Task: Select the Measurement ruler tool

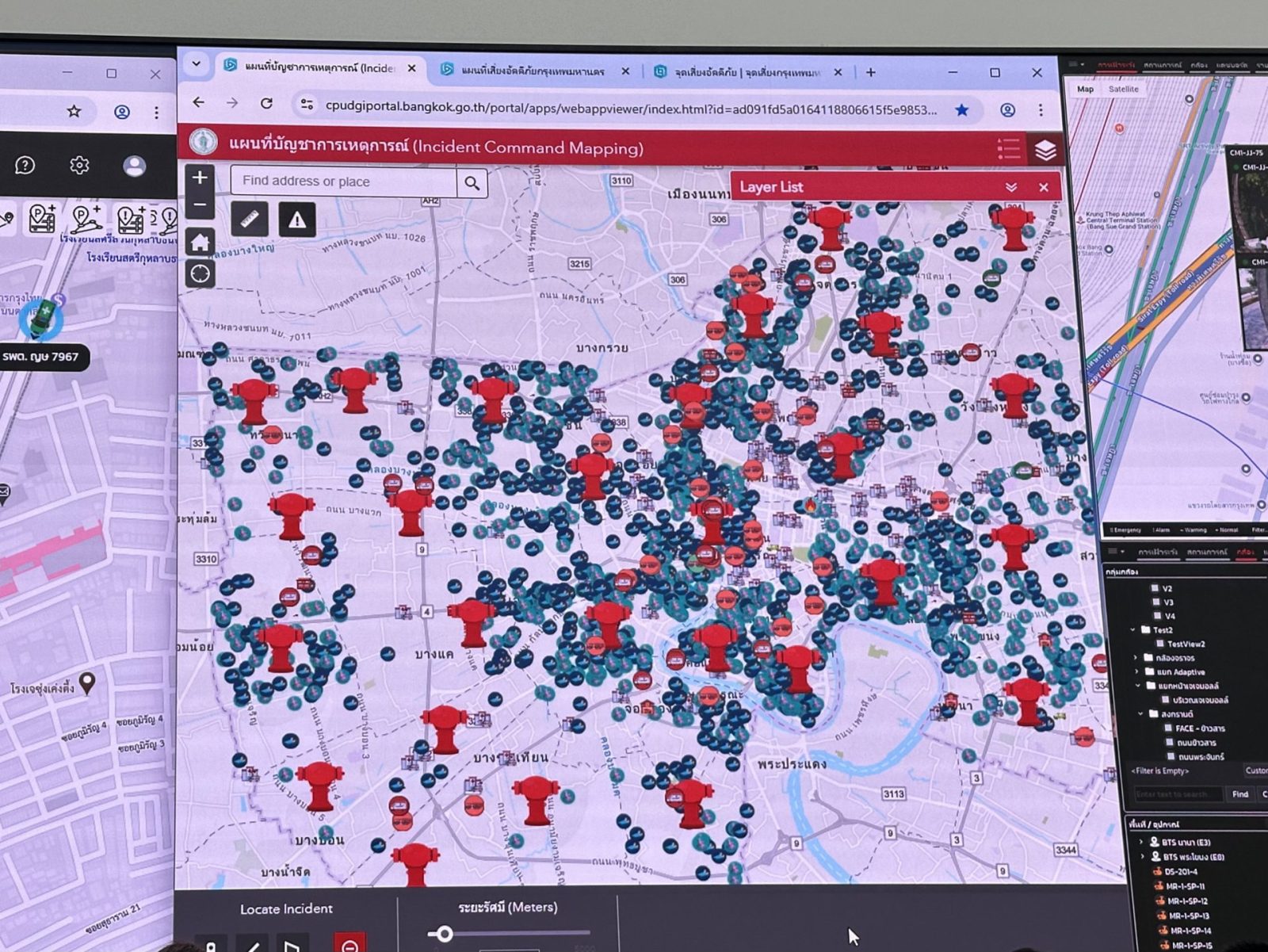Action: point(250,218)
